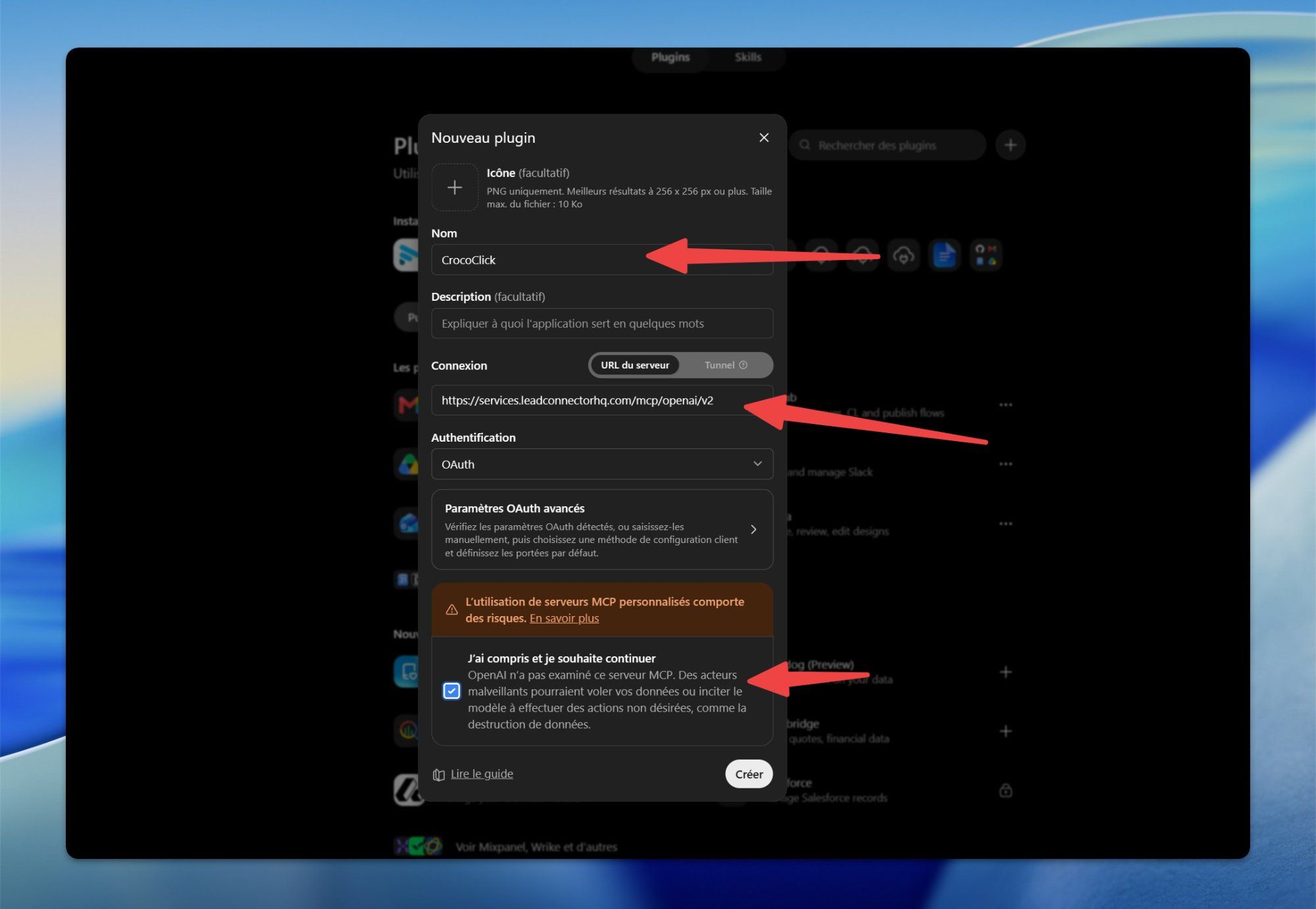Add the plugin labeled (Preview) with its plus
This screenshot has width=1316, height=909.
coord(1005,672)
